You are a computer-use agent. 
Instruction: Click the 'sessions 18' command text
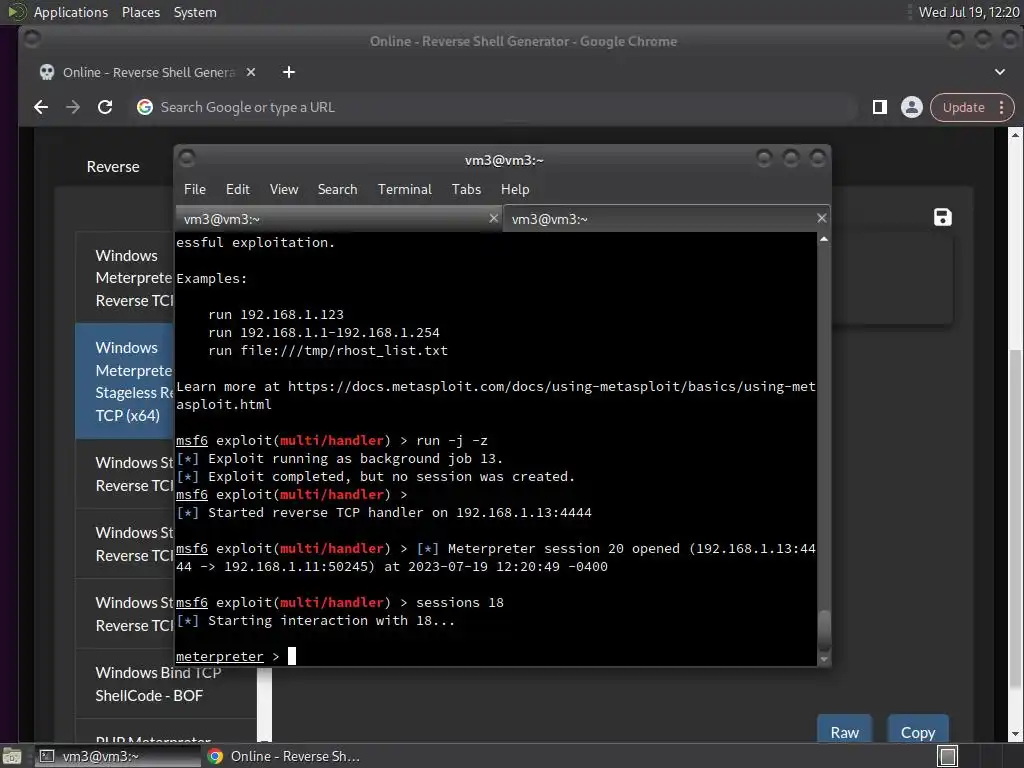click(x=460, y=602)
